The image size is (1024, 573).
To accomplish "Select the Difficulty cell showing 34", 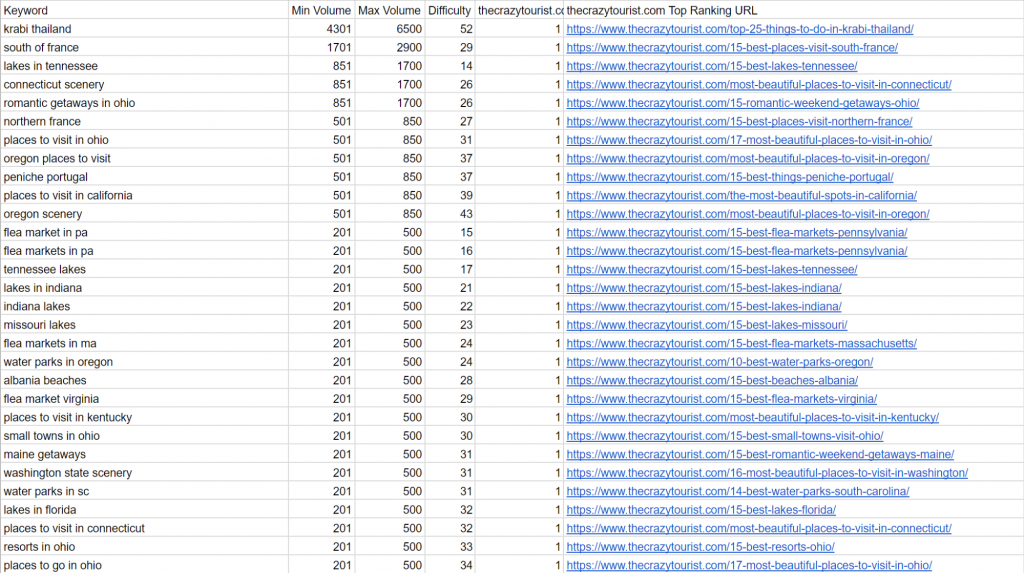I will point(449,566).
